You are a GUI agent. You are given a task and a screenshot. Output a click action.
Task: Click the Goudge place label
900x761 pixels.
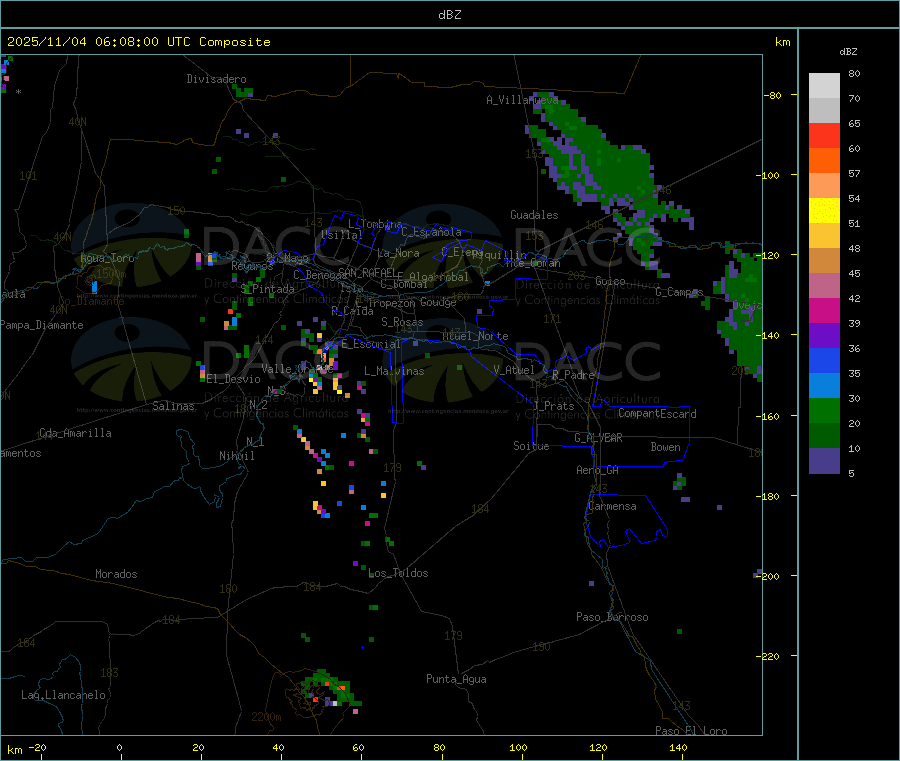click(438, 302)
